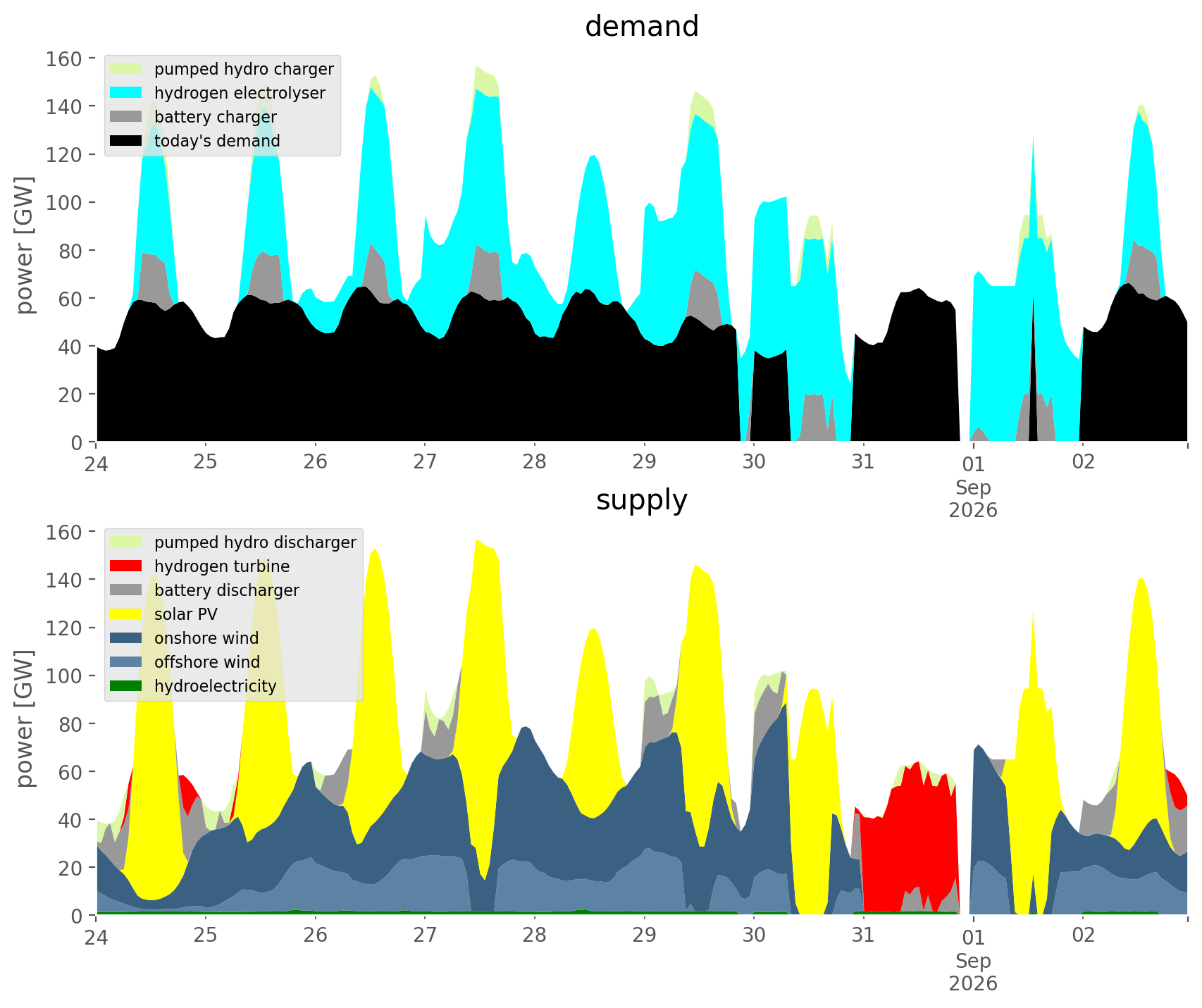Click the red hydrogen turbine legend swatch

coord(126,566)
